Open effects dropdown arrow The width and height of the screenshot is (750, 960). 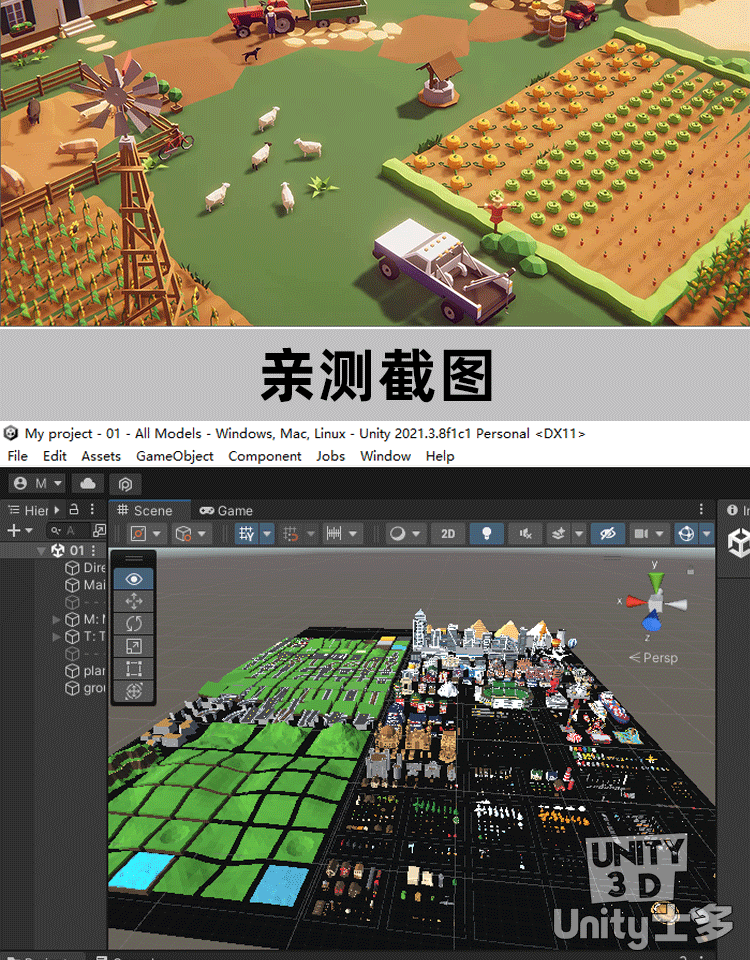click(x=579, y=534)
